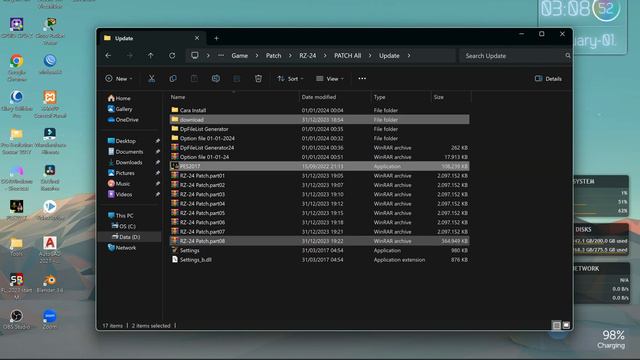Open the New dropdown menu
This screenshot has height=360, width=640.
119,79
